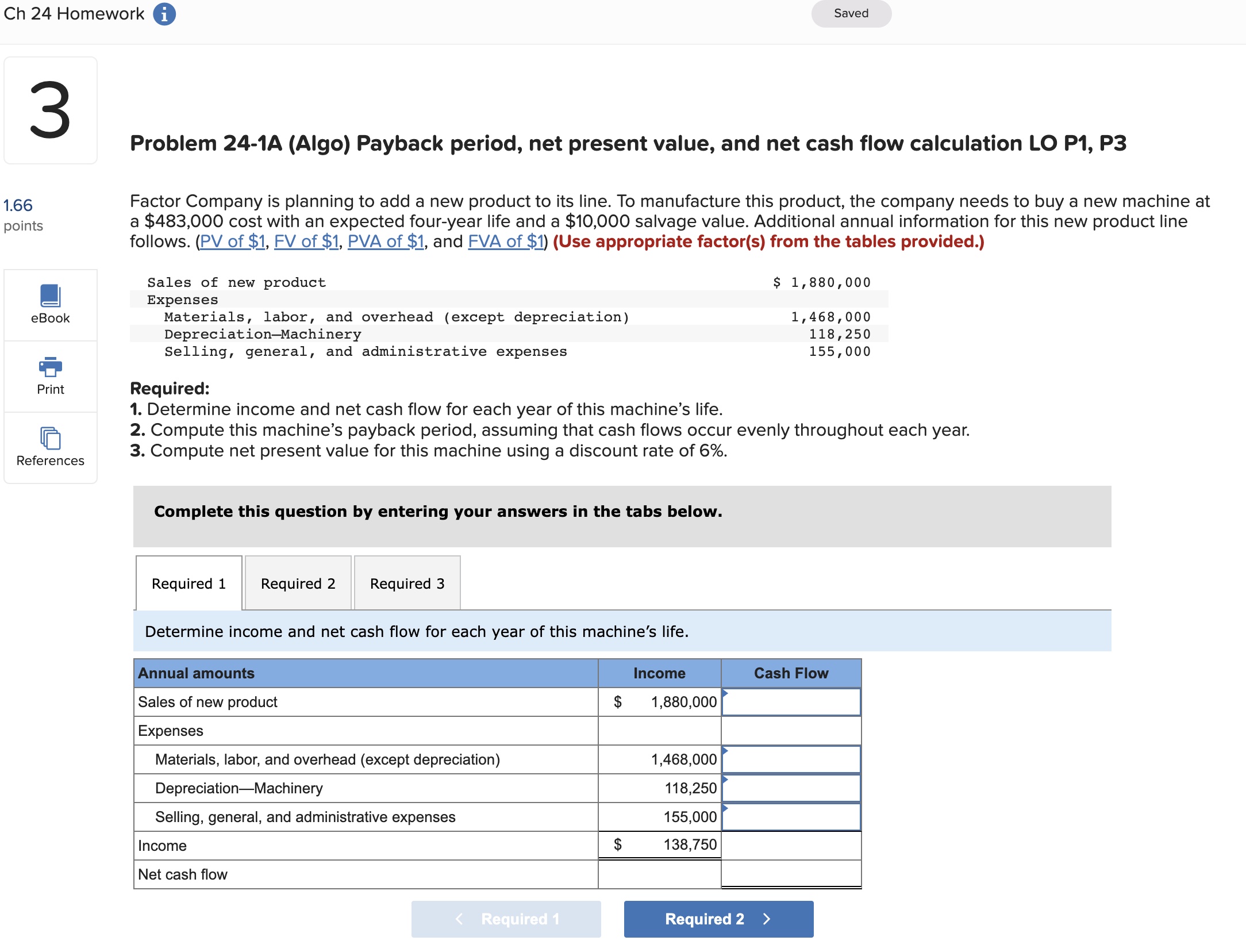This screenshot has height=952, width=1246.
Task: Click the Cash Flow input beside Sales of new product
Action: tap(790, 701)
